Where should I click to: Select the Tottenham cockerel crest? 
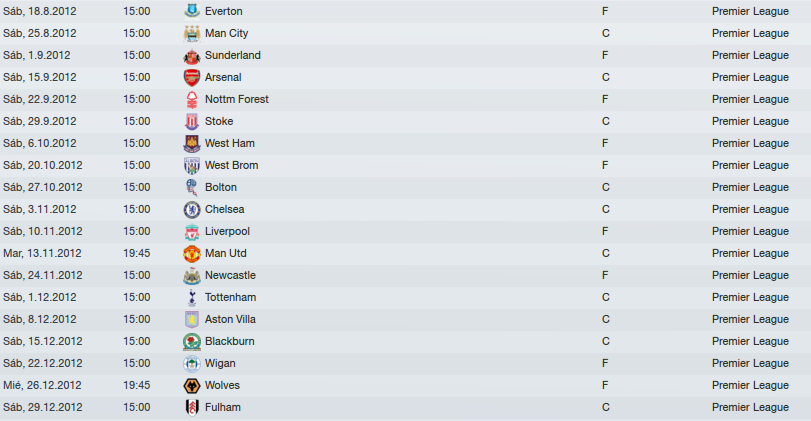tap(192, 297)
